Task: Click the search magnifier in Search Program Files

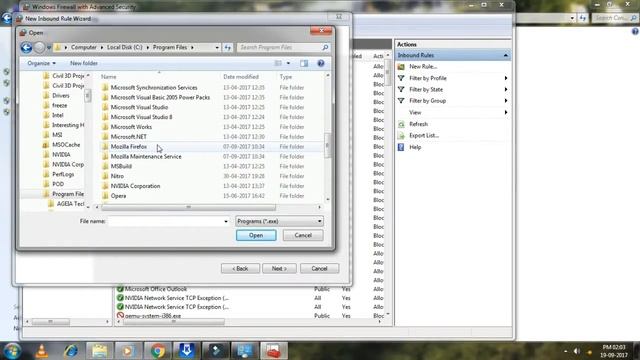Action: click(325, 47)
